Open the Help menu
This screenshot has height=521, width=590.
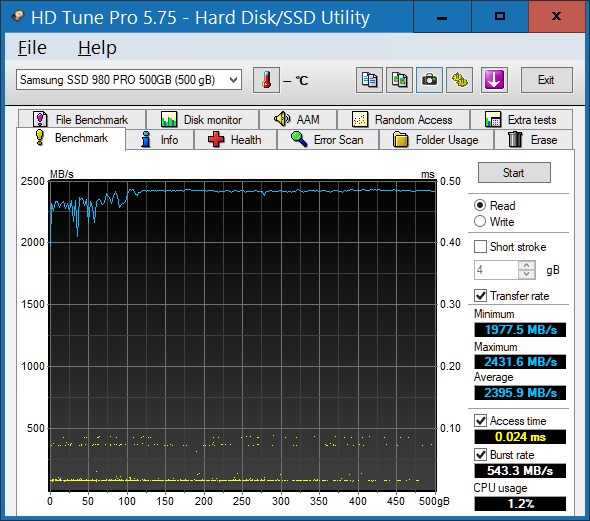(97, 48)
